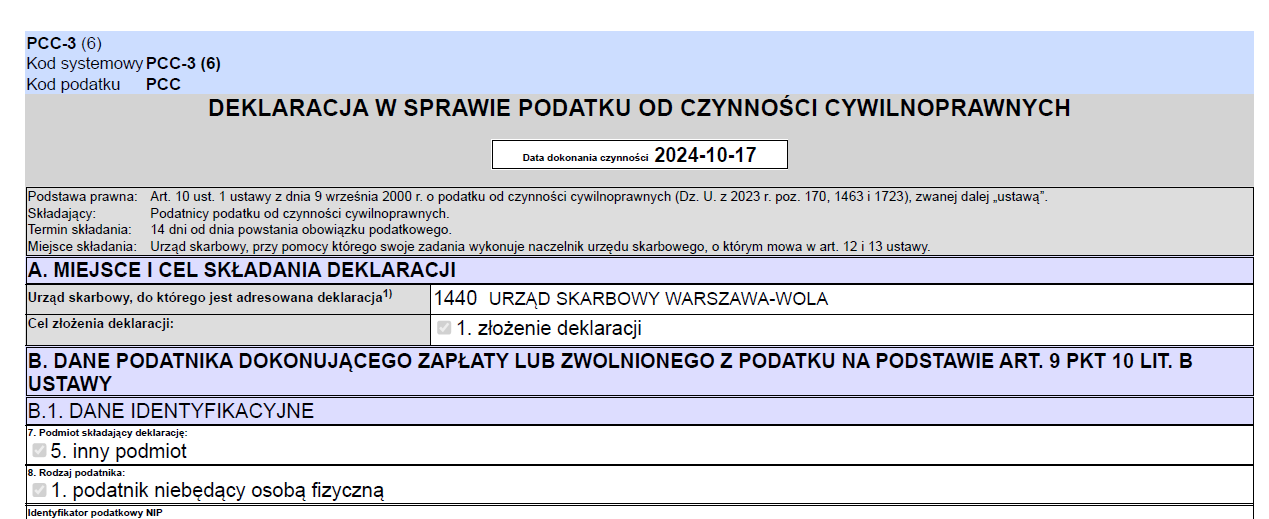The height and width of the screenshot is (519, 1269).
Task: Click the Kod systemowy value "PCC-3 (6)"
Action: click(183, 64)
